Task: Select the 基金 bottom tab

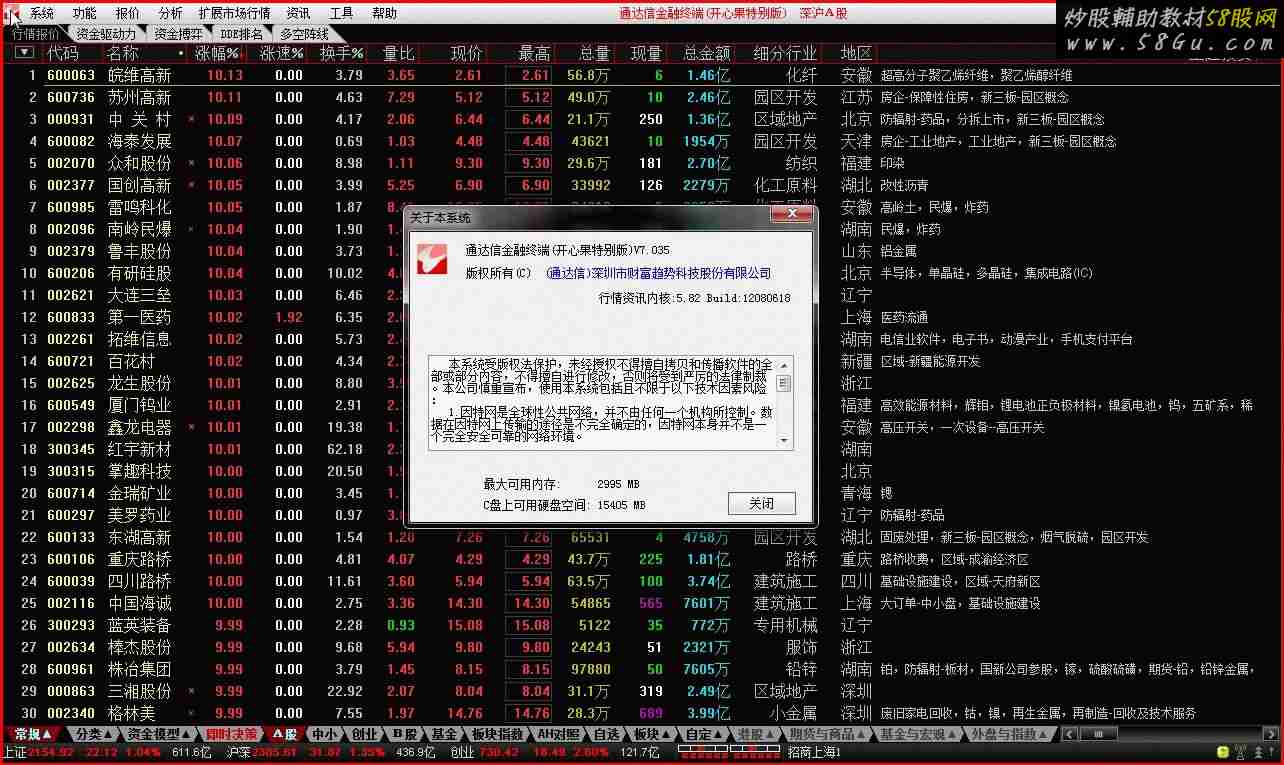Action: coord(444,734)
